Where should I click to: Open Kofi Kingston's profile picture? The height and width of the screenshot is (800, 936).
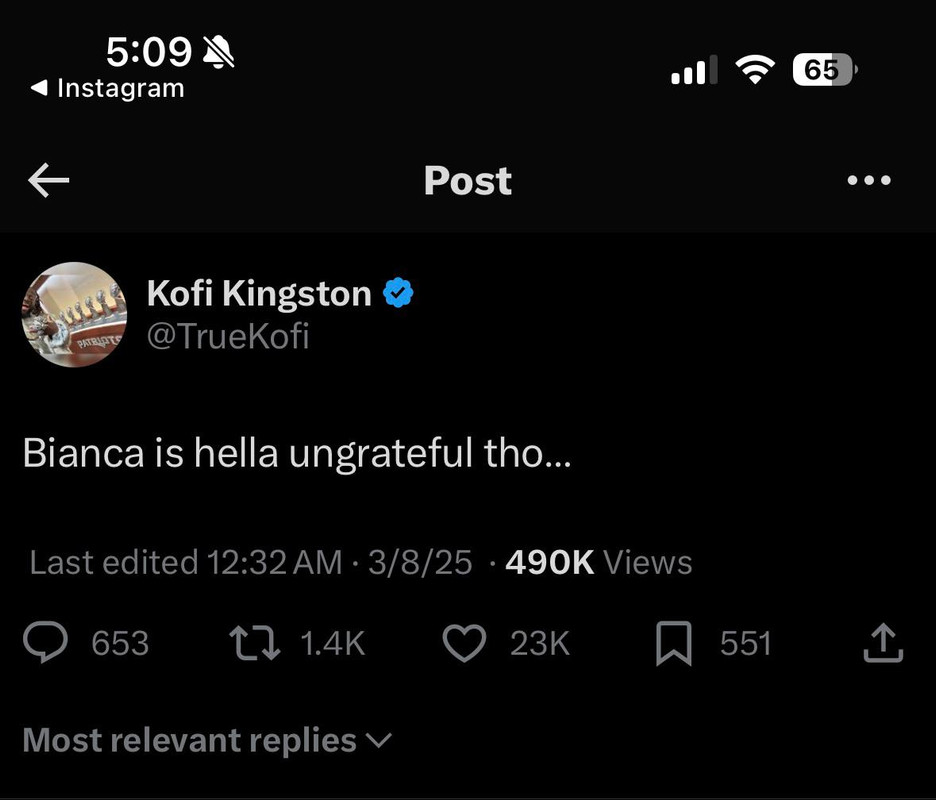(x=74, y=314)
